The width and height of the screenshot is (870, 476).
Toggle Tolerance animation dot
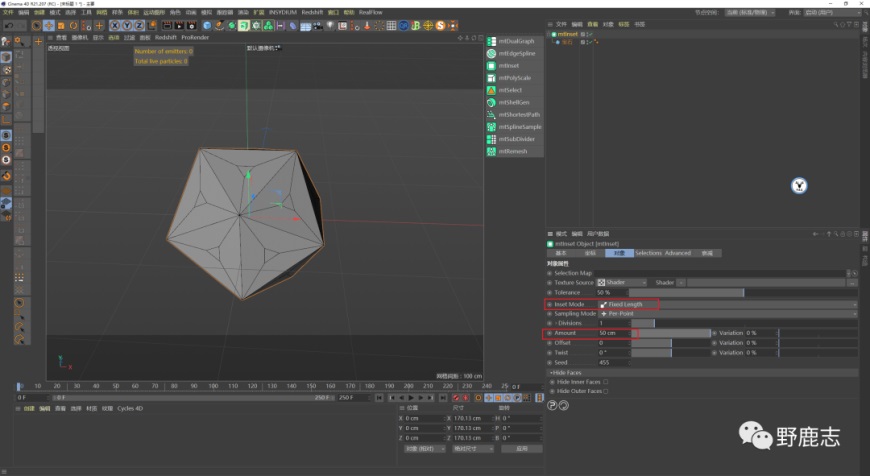550,292
